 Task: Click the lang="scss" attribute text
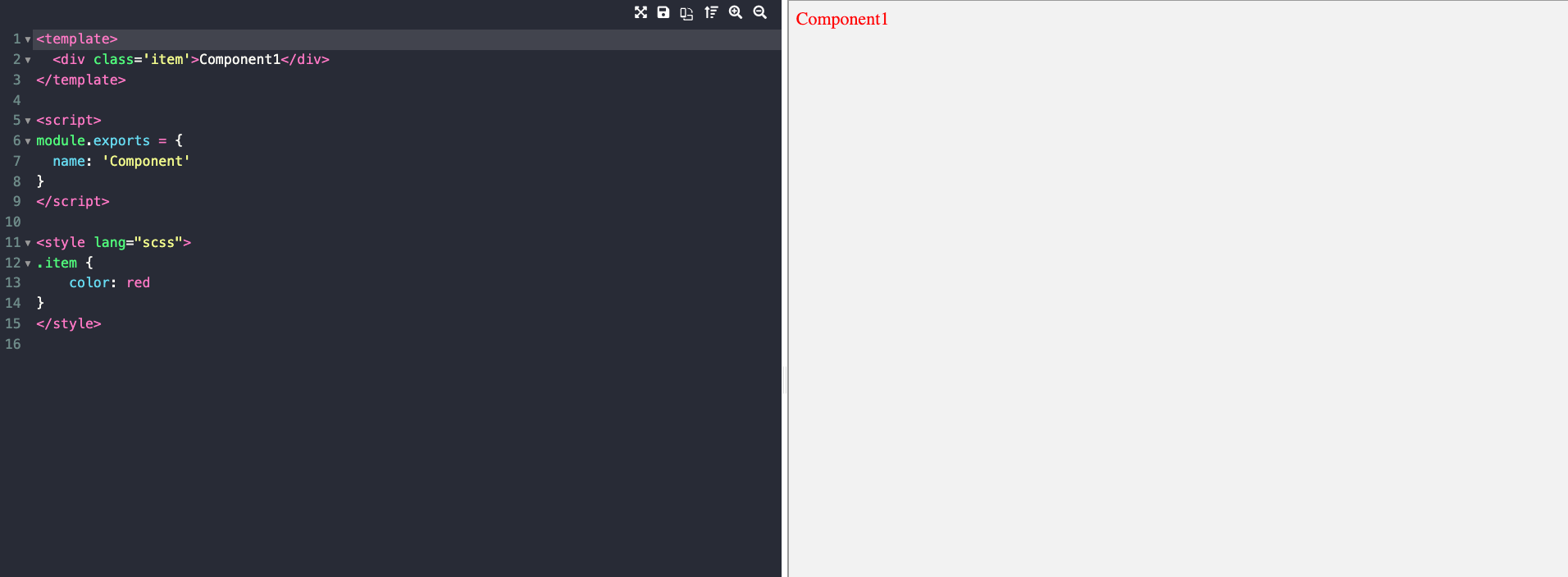[x=139, y=242]
